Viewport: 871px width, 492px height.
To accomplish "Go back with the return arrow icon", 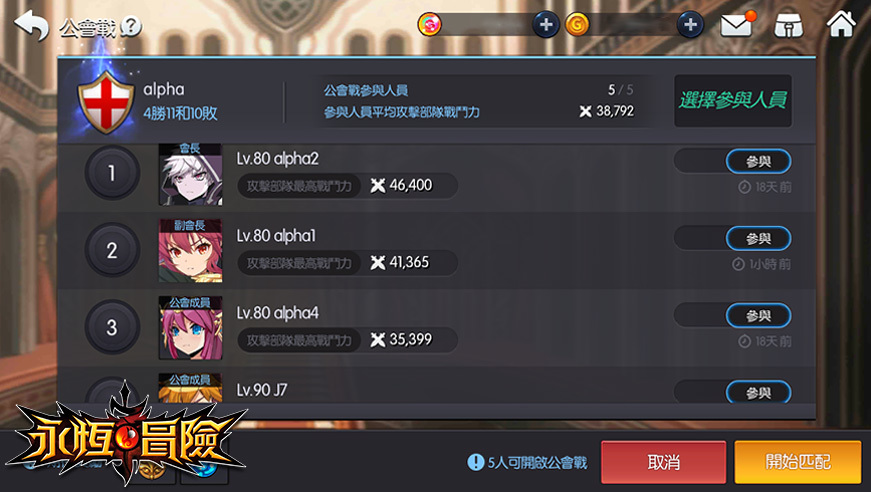I will (32, 26).
